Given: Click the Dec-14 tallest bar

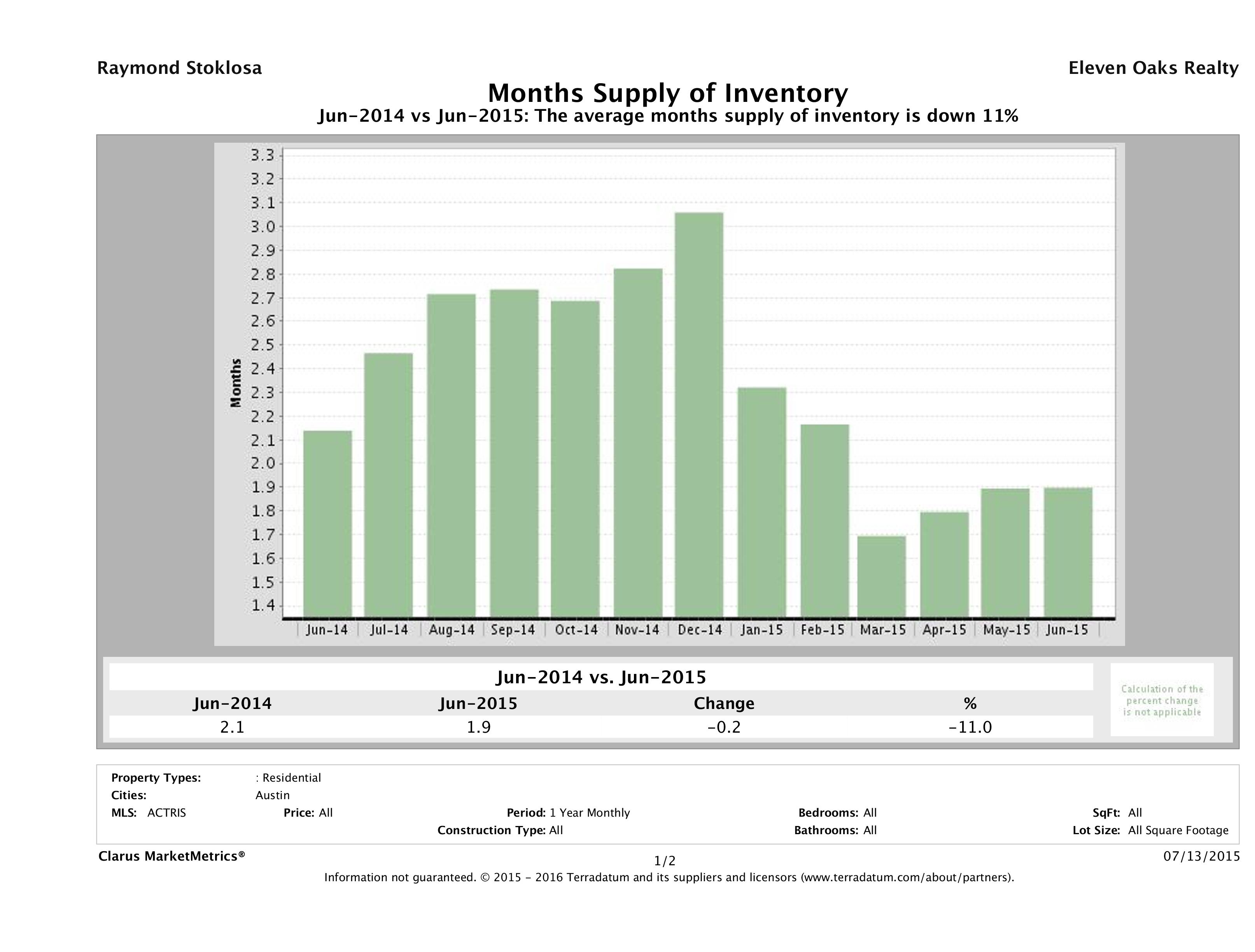Looking at the screenshot, I should [x=699, y=414].
